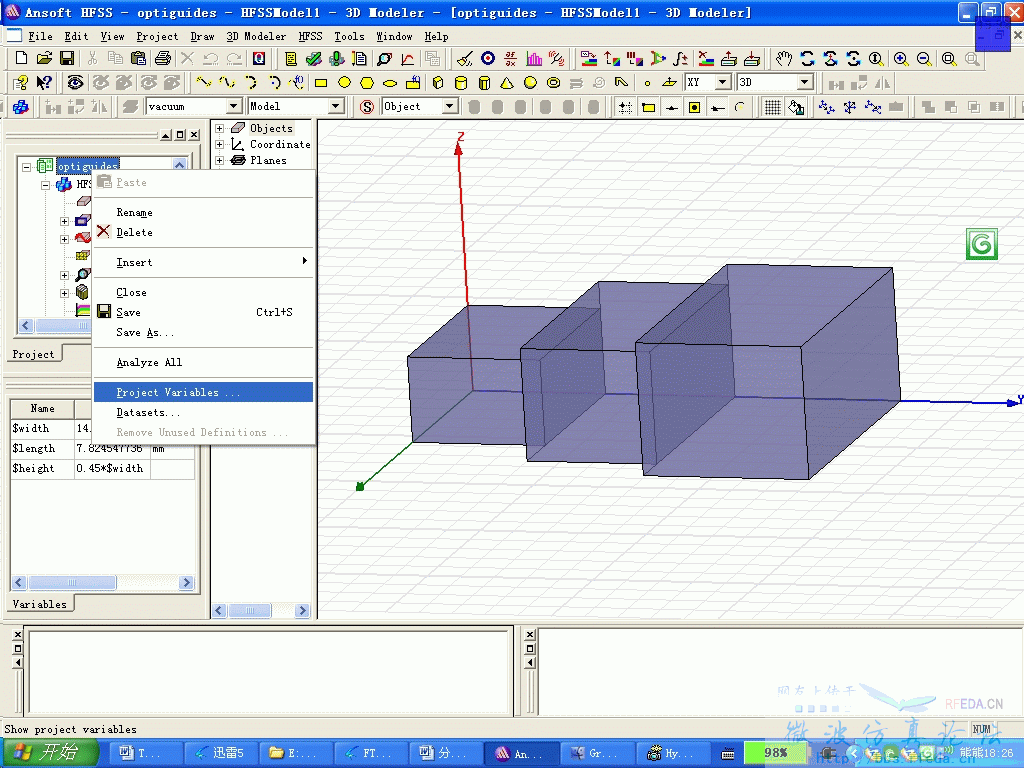Image resolution: width=1024 pixels, height=768 pixels.
Task: Click the Draw Torus tool icon
Action: pos(553,83)
